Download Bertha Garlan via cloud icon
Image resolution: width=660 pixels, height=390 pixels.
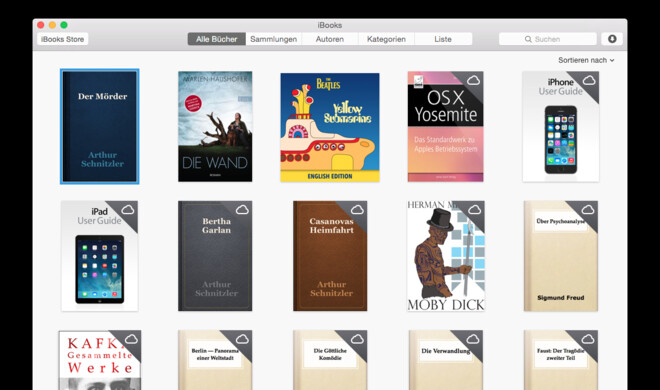point(242,210)
